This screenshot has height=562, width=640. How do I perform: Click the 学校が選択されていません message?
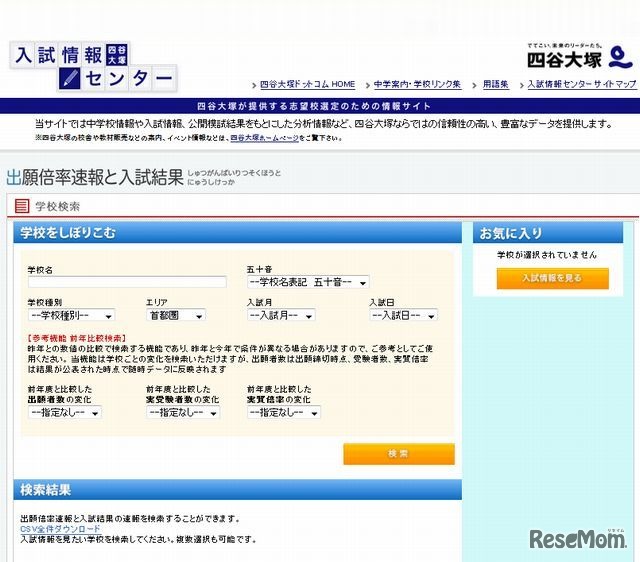click(547, 255)
